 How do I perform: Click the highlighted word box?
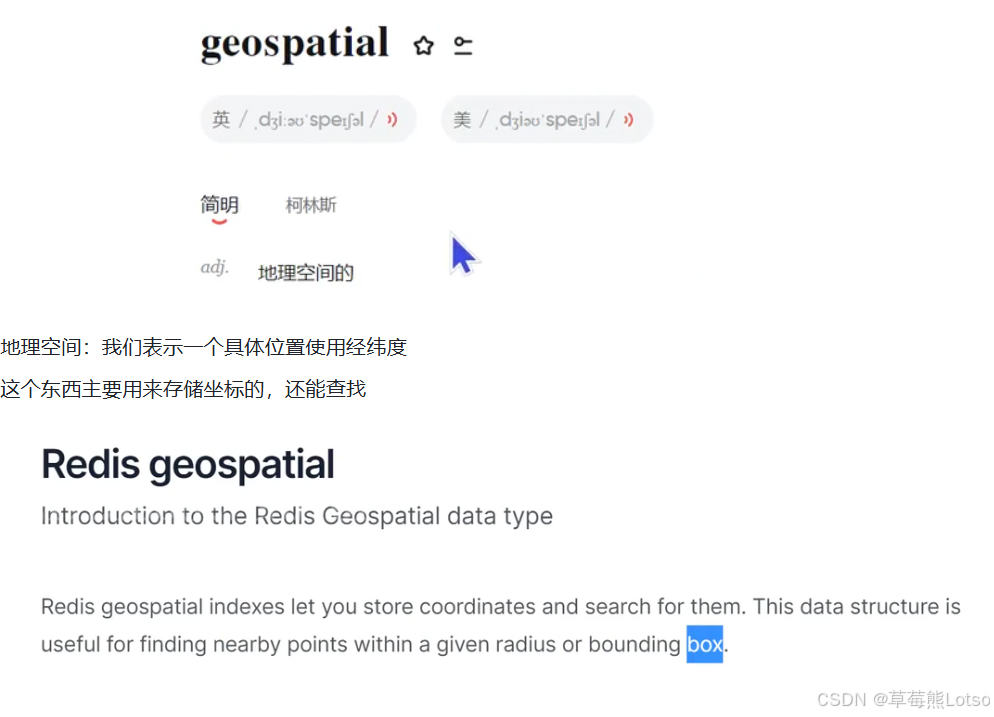pyautogui.click(x=704, y=644)
